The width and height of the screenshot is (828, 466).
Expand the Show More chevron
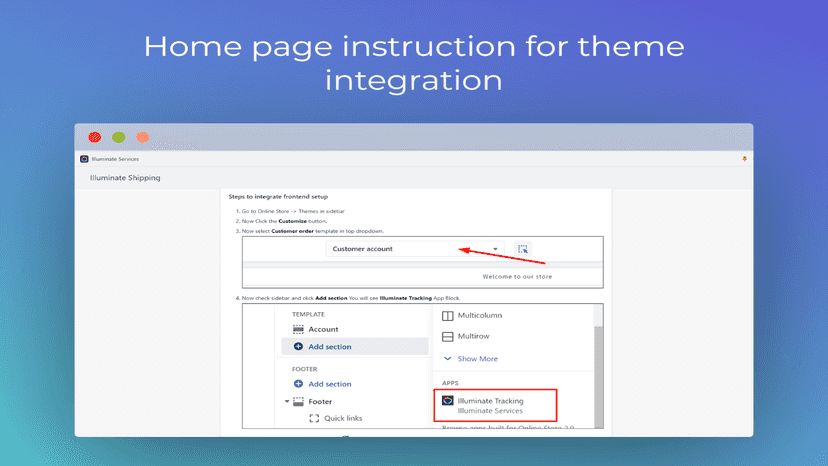(447, 359)
